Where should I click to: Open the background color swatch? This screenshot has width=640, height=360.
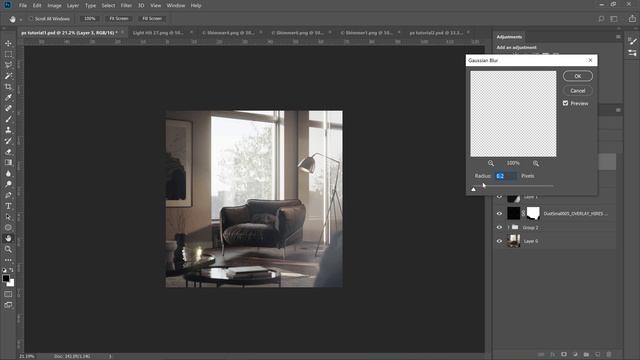11,283
